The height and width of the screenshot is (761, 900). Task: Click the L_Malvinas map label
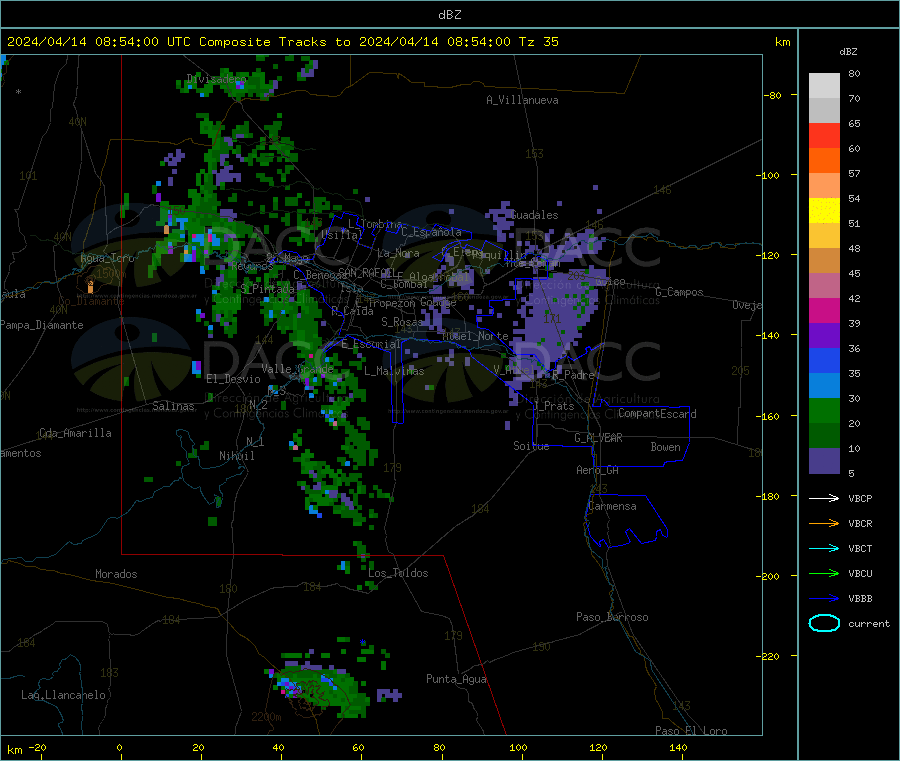[394, 371]
